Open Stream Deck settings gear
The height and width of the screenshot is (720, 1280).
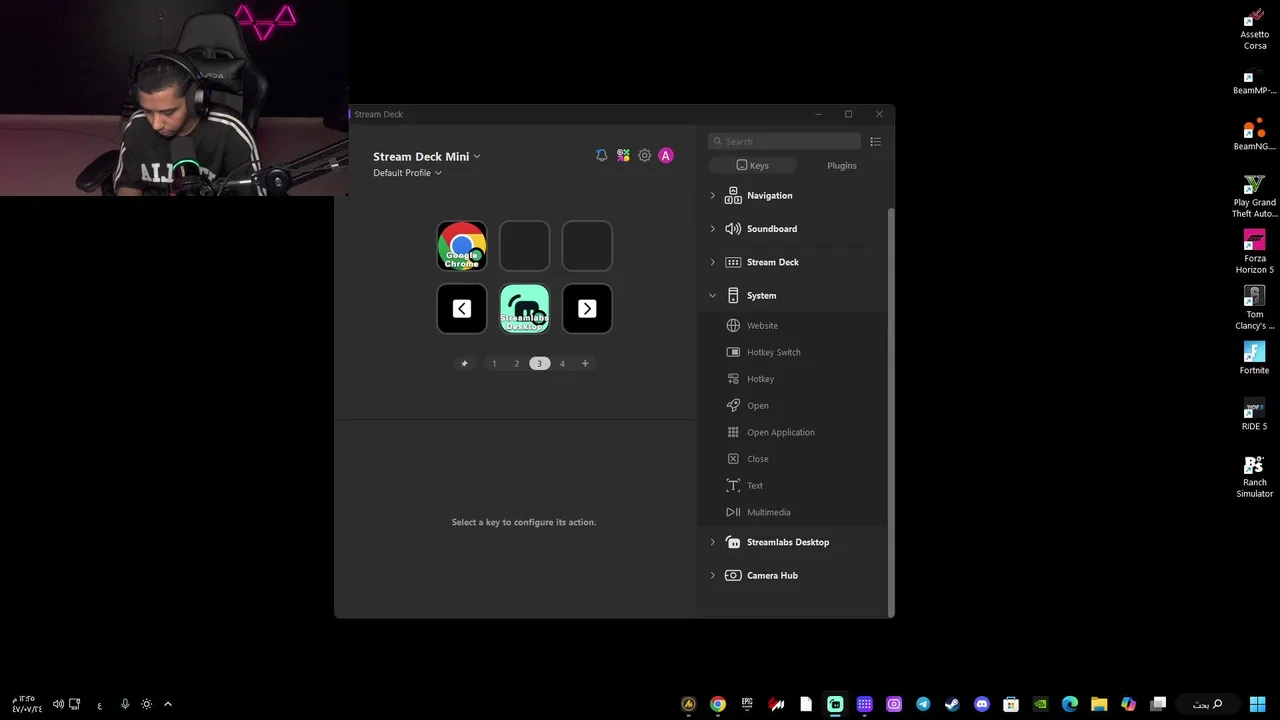point(644,156)
